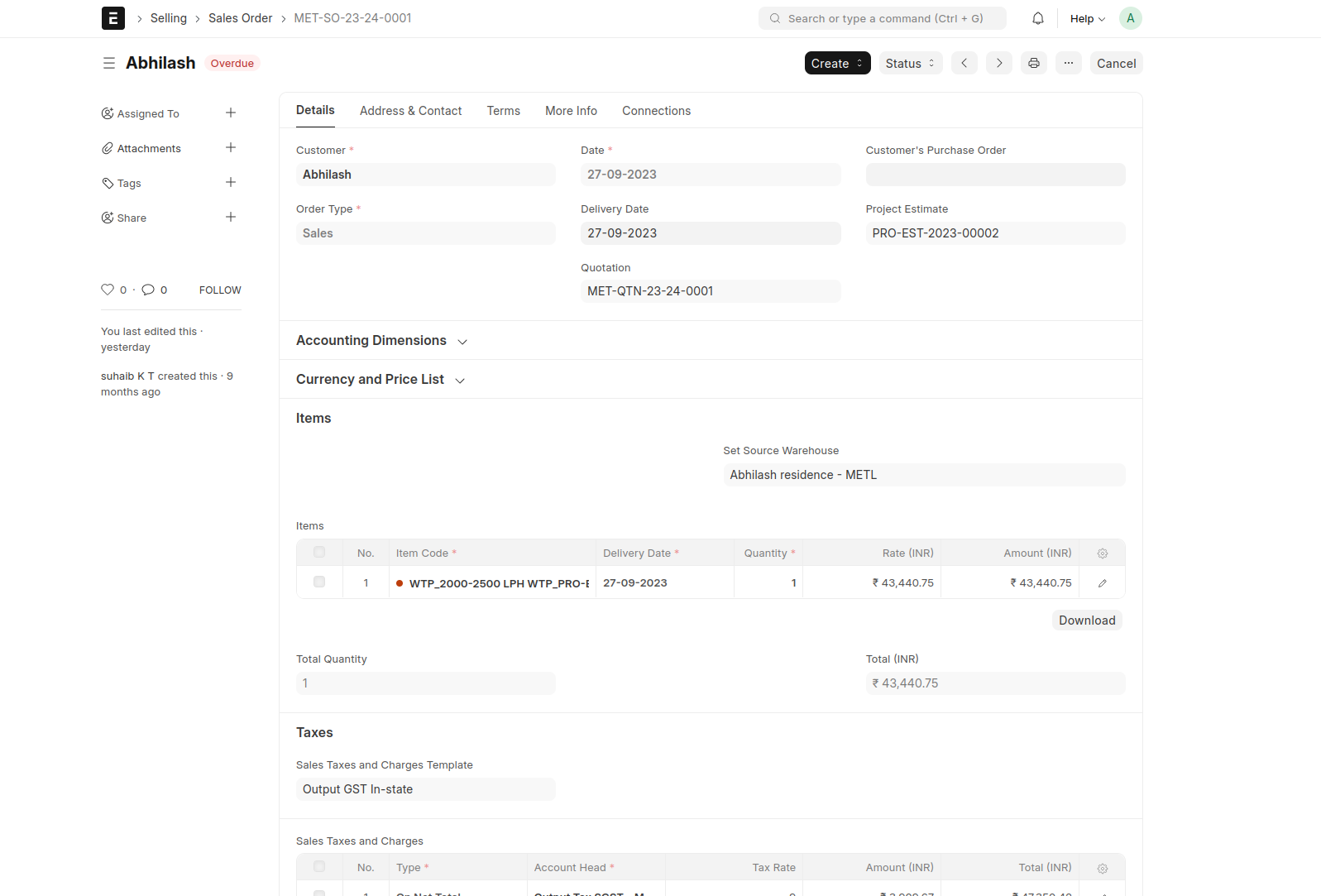
Task: Open Items table column settings gear
Action: tap(1102, 553)
